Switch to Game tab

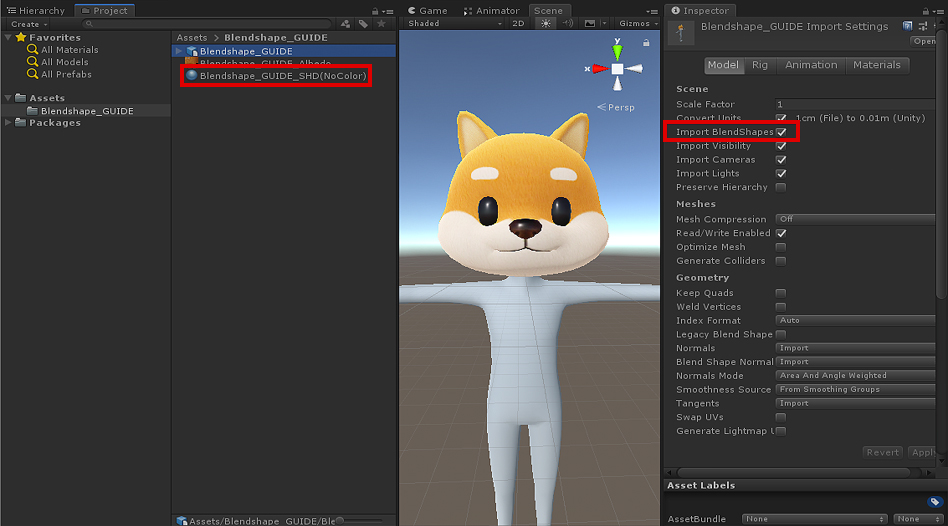click(427, 11)
